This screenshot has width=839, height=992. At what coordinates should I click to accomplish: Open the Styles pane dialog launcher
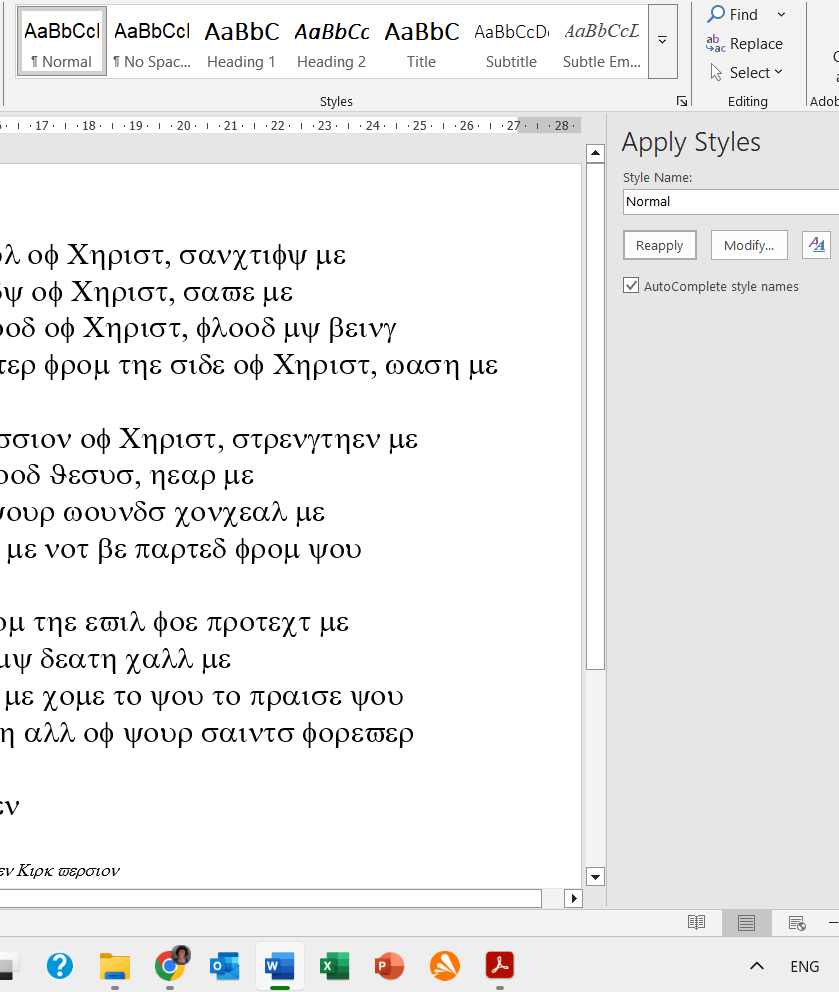[x=681, y=101]
